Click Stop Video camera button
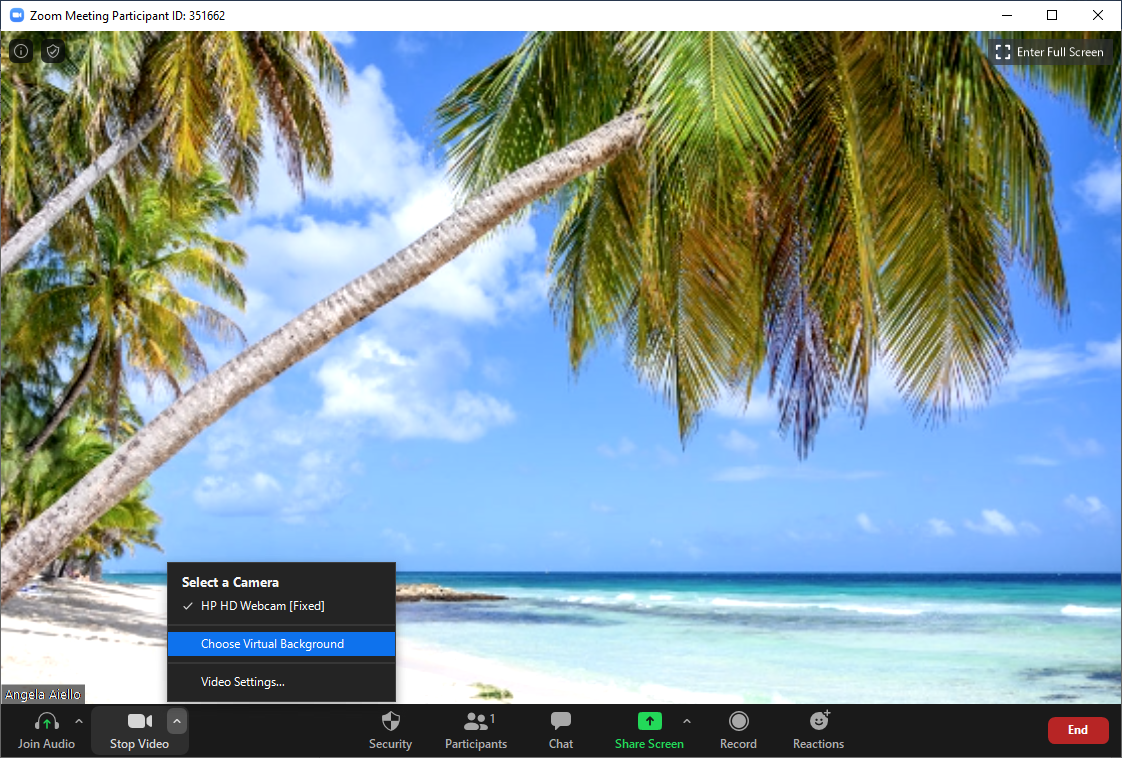Image resolution: width=1122 pixels, height=758 pixels. [140, 731]
